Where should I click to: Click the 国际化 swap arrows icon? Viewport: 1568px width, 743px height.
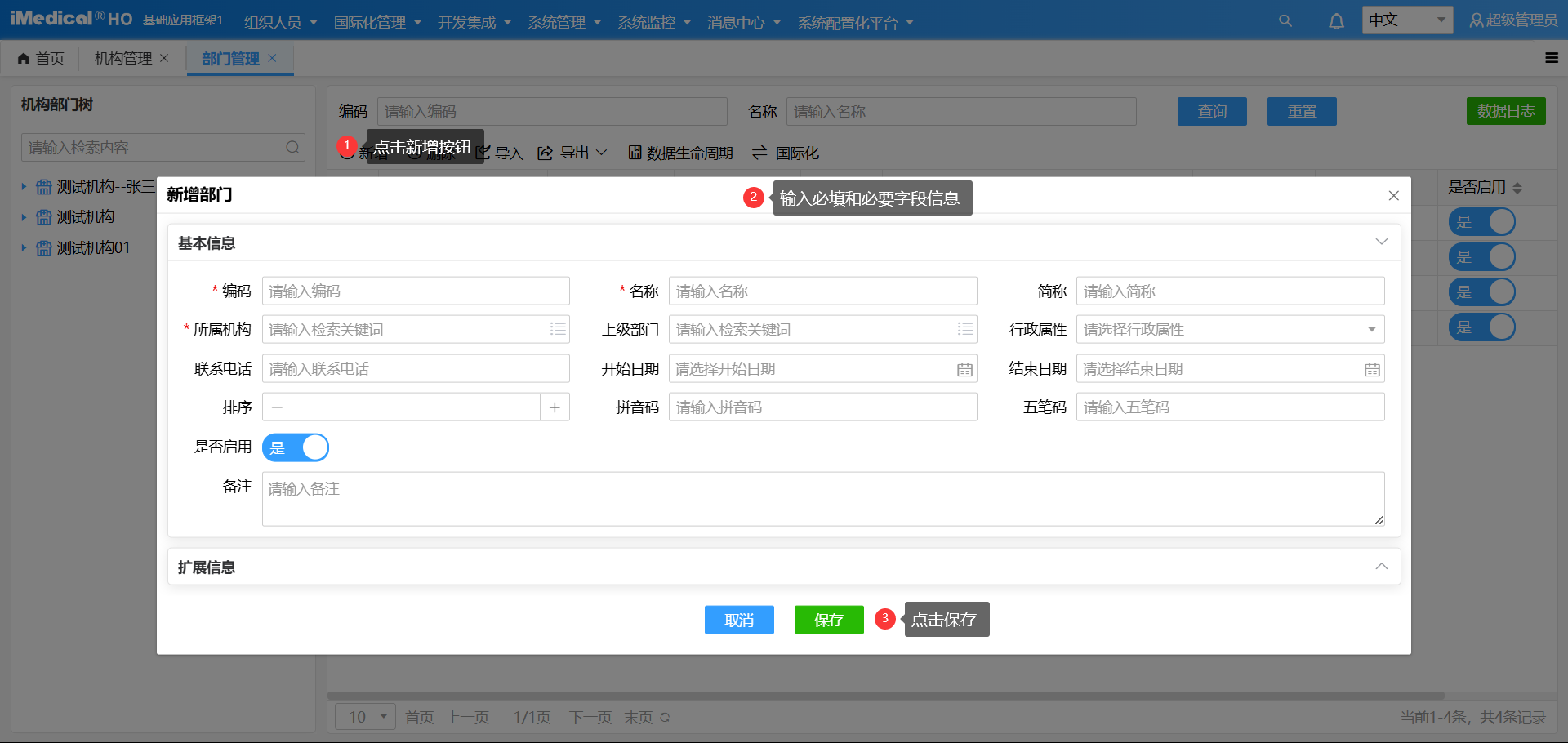pyautogui.click(x=759, y=153)
